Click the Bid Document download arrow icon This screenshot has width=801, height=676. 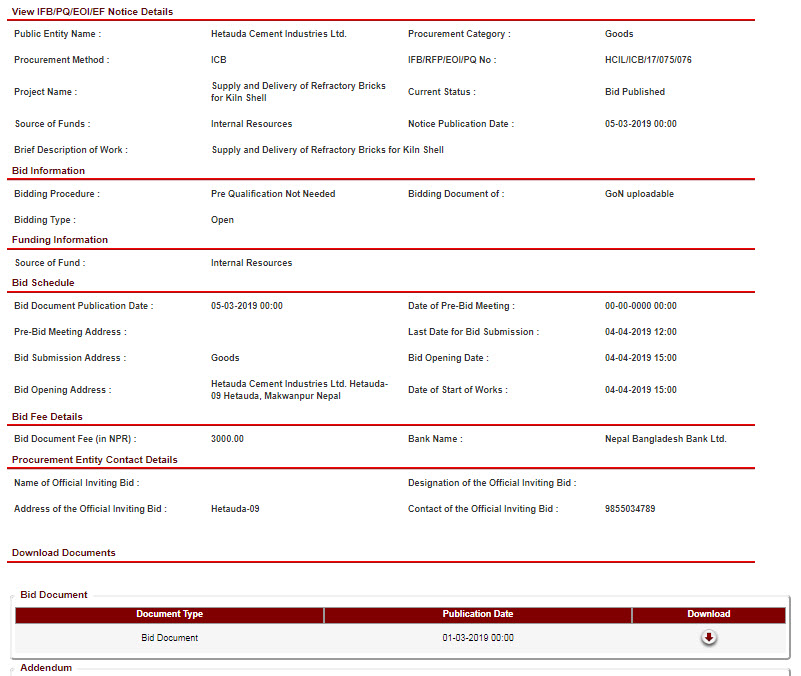(x=708, y=638)
